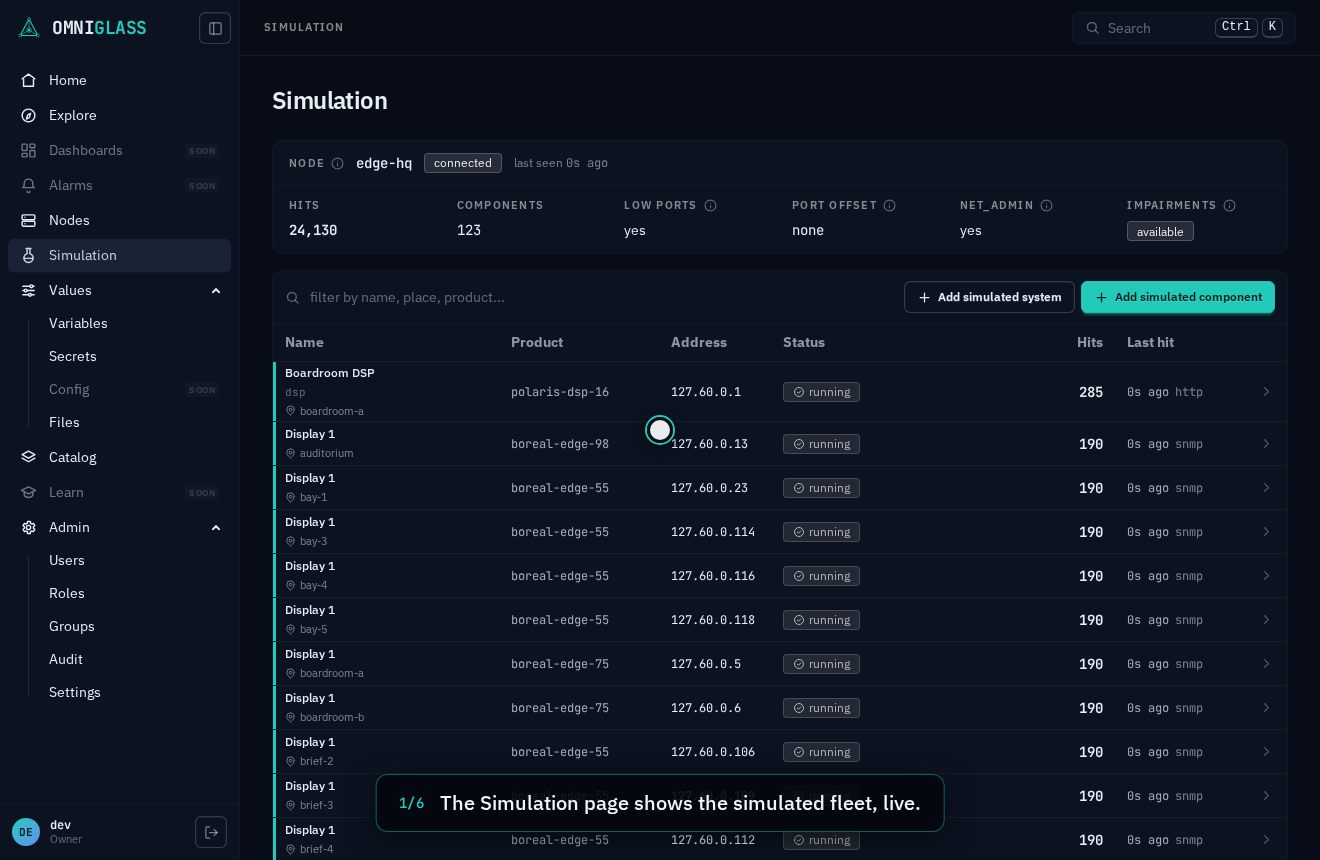Screen dimensions: 1320x860
Task: Sort by the Name column header
Action: 304,342
